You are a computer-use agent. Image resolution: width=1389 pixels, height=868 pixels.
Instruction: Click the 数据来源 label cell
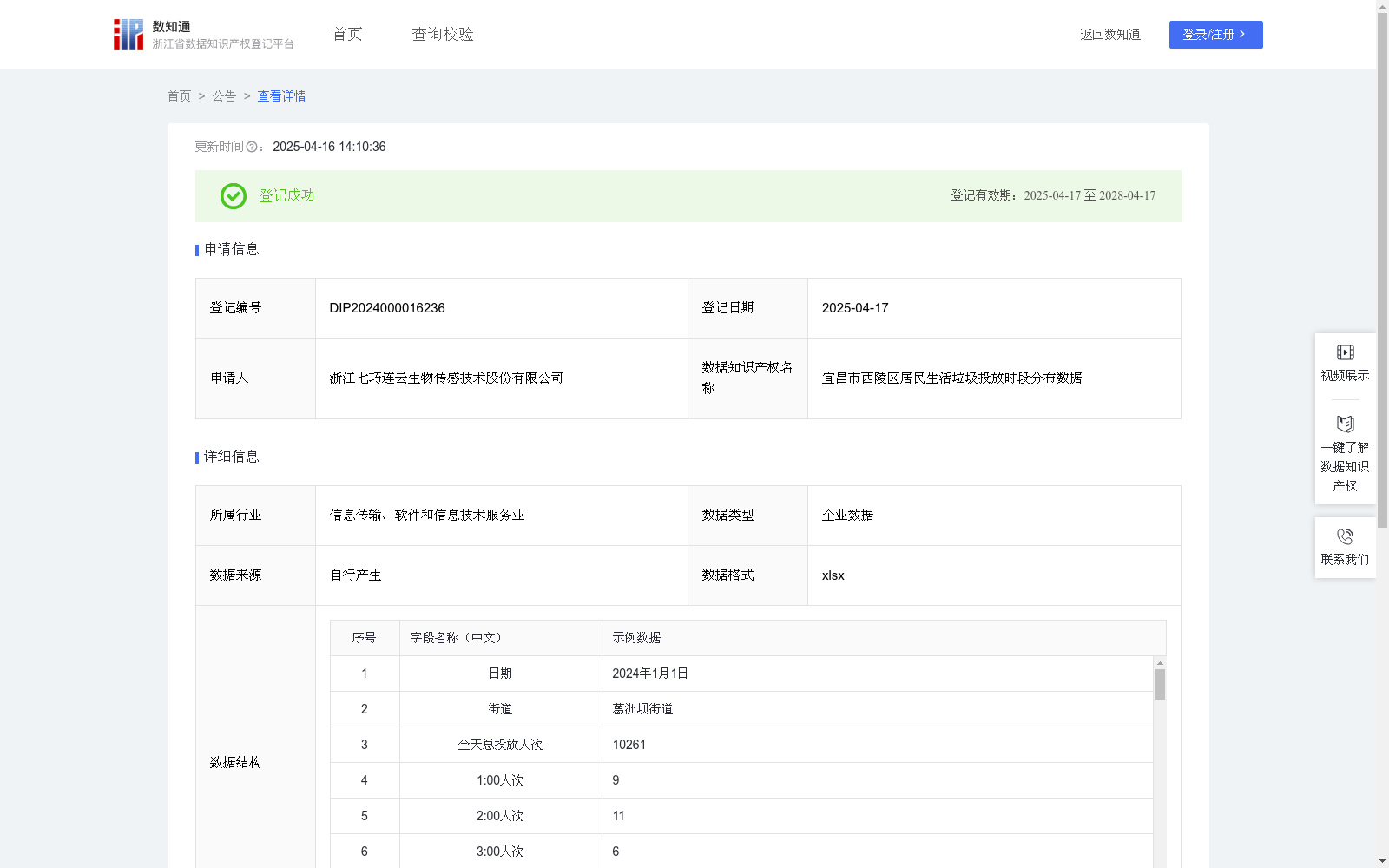coord(255,575)
